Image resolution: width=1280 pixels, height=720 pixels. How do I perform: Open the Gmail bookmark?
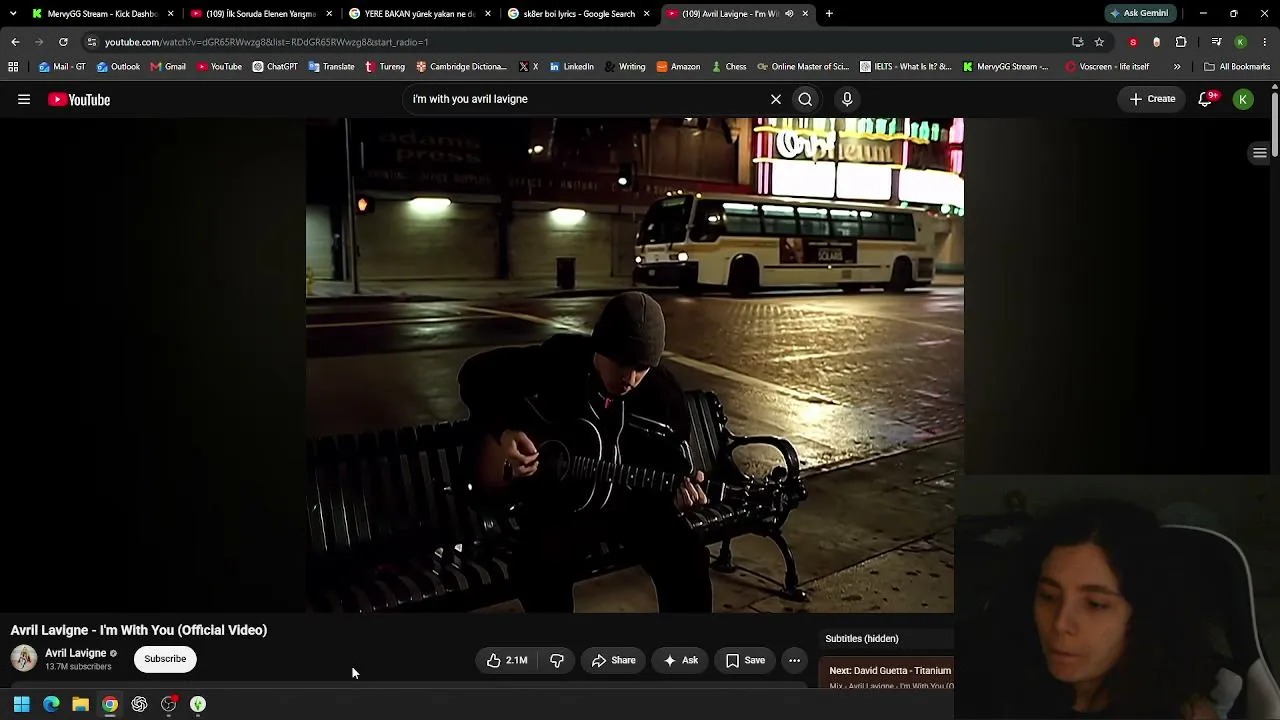[x=168, y=67]
